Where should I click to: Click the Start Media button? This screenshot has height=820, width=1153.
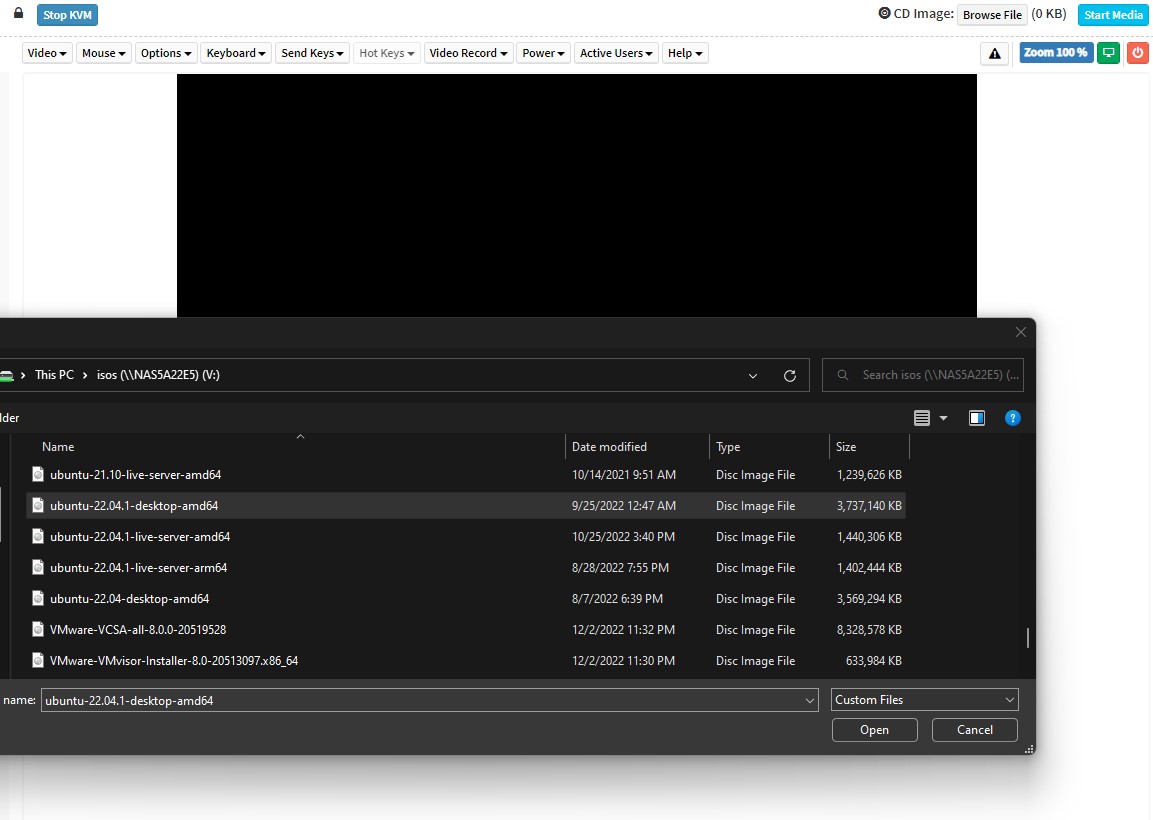(1113, 15)
